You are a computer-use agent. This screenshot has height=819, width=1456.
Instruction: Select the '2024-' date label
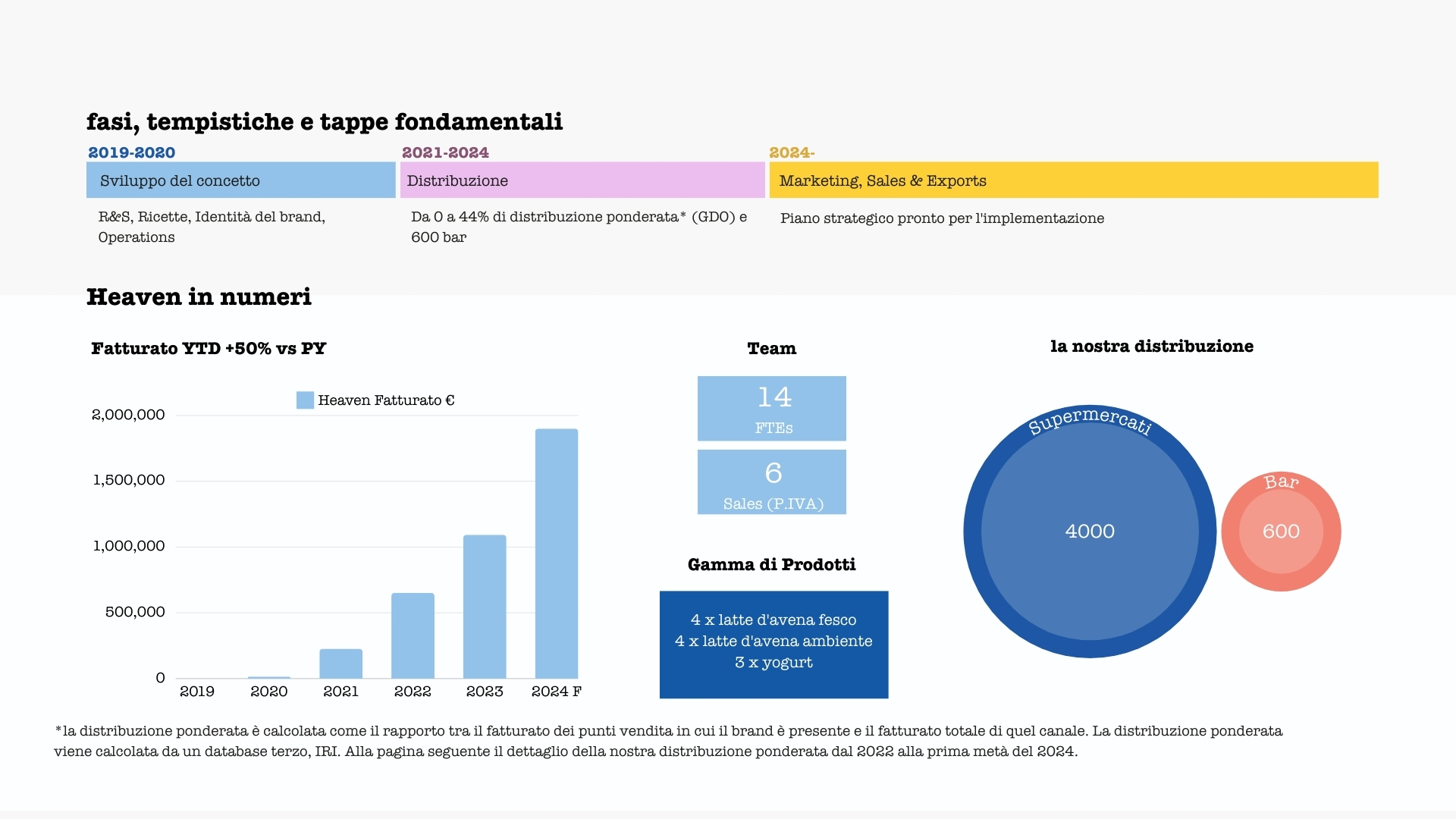coord(792,152)
